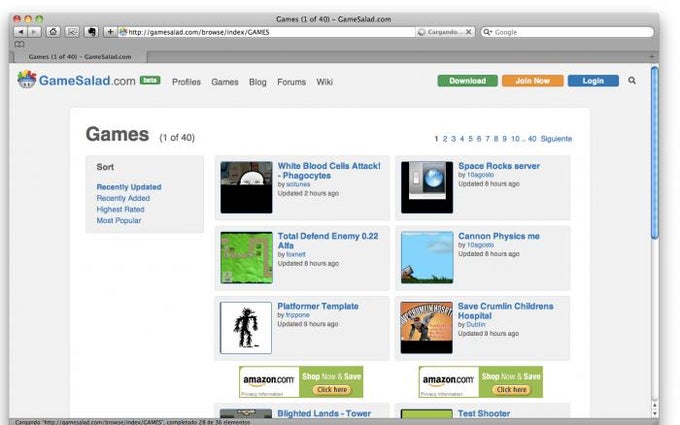Click the GameSalad logo
This screenshot has height=425, width=680.
76,80
